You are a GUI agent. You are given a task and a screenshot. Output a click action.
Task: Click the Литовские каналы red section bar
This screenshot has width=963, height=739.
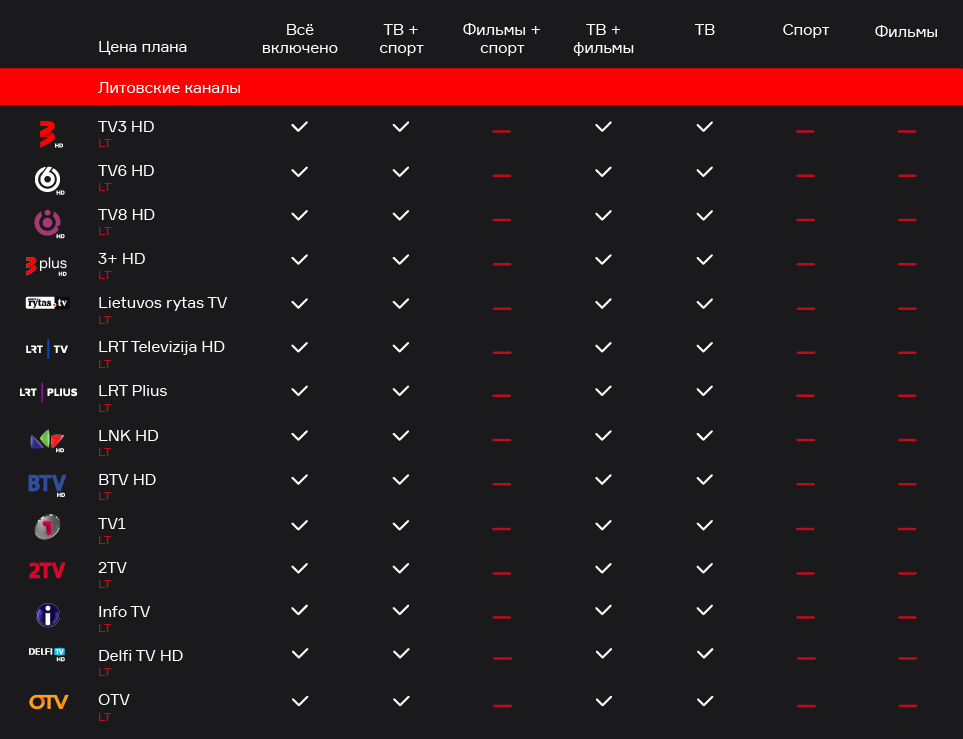click(x=482, y=87)
